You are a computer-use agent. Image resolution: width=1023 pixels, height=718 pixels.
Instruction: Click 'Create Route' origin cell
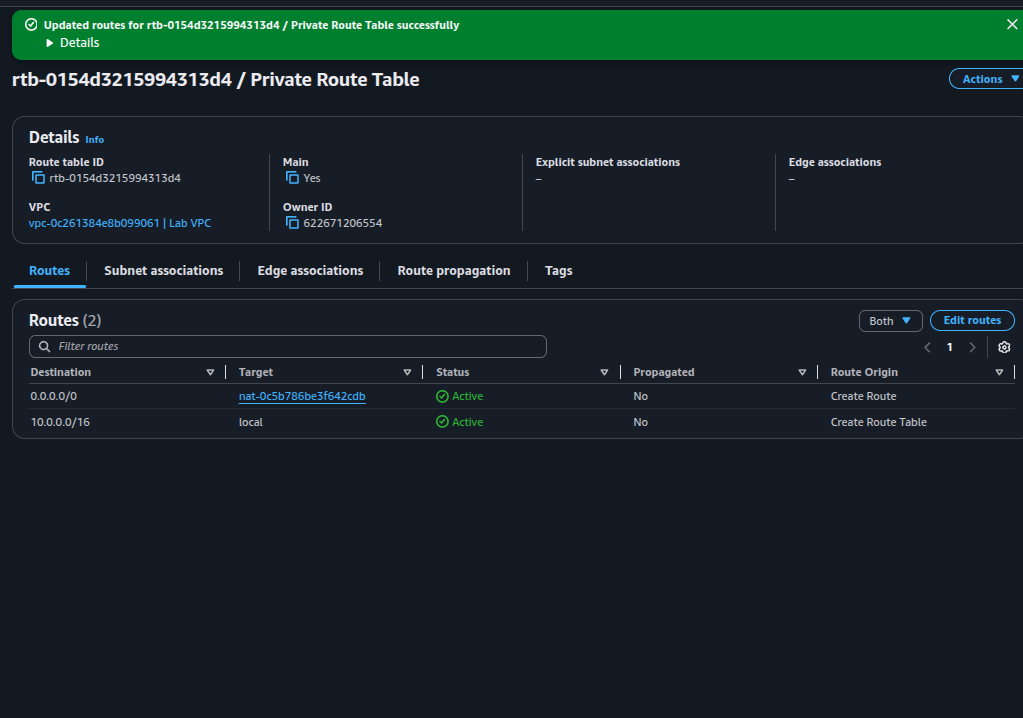click(863, 396)
